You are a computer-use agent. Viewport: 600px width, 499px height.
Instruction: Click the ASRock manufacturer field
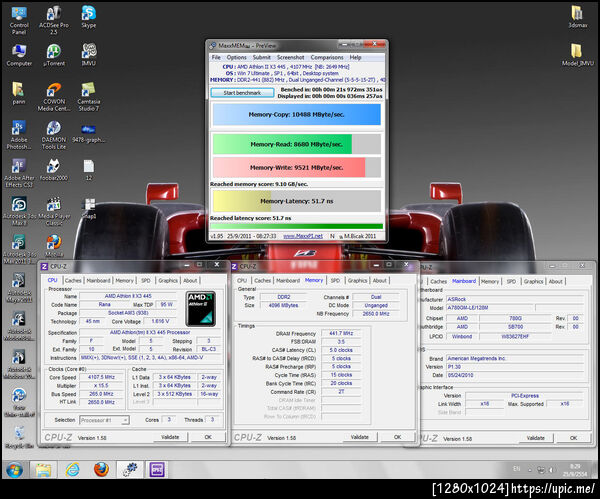[x=515, y=299]
